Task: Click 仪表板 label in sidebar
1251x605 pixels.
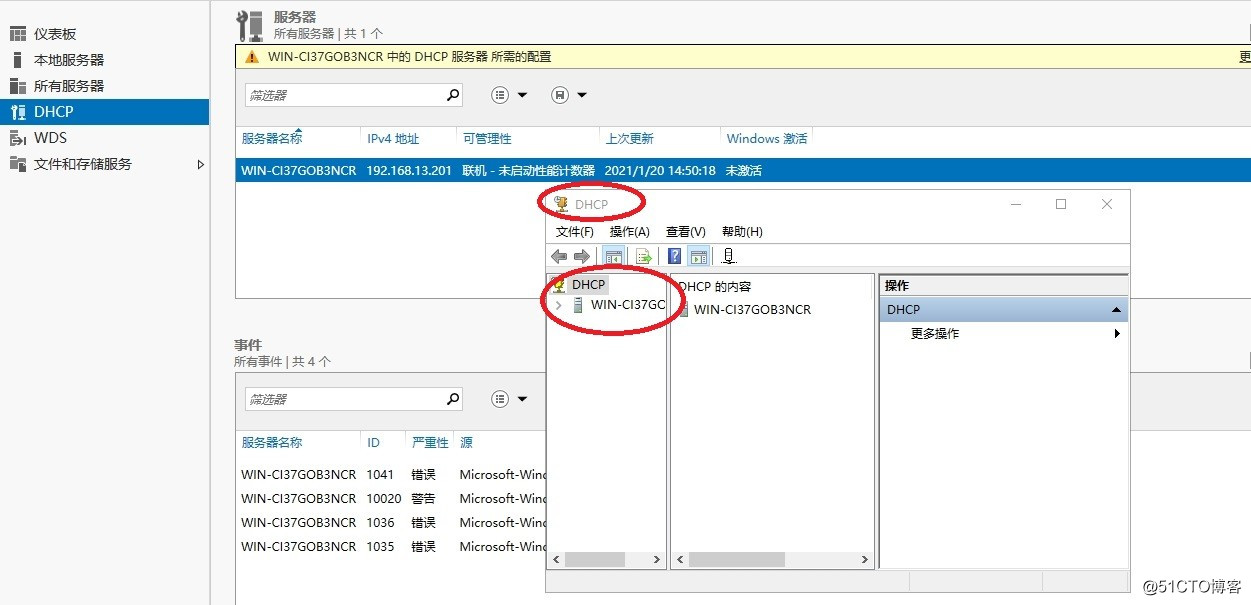Action: [x=55, y=34]
